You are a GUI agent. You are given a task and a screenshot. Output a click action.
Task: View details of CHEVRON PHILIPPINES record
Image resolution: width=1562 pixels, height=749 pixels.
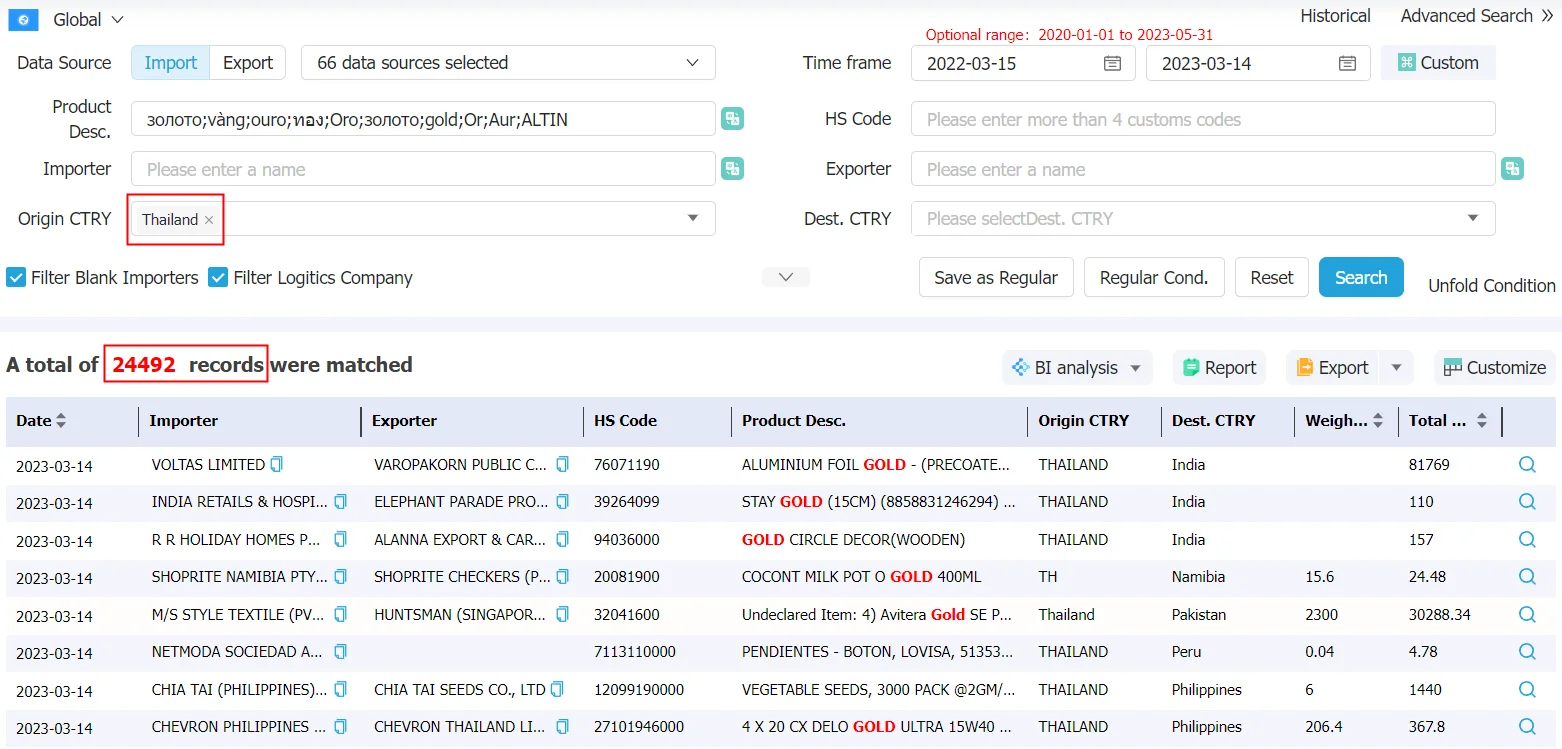coord(1527,727)
